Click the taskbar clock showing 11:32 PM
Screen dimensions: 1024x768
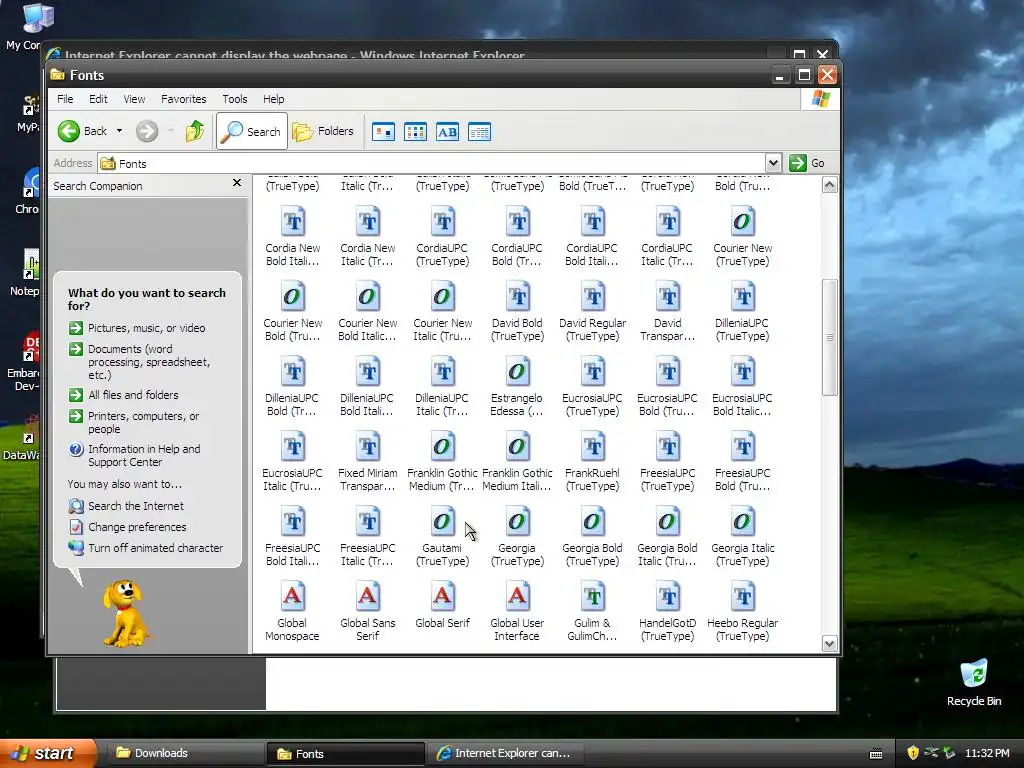click(x=987, y=753)
